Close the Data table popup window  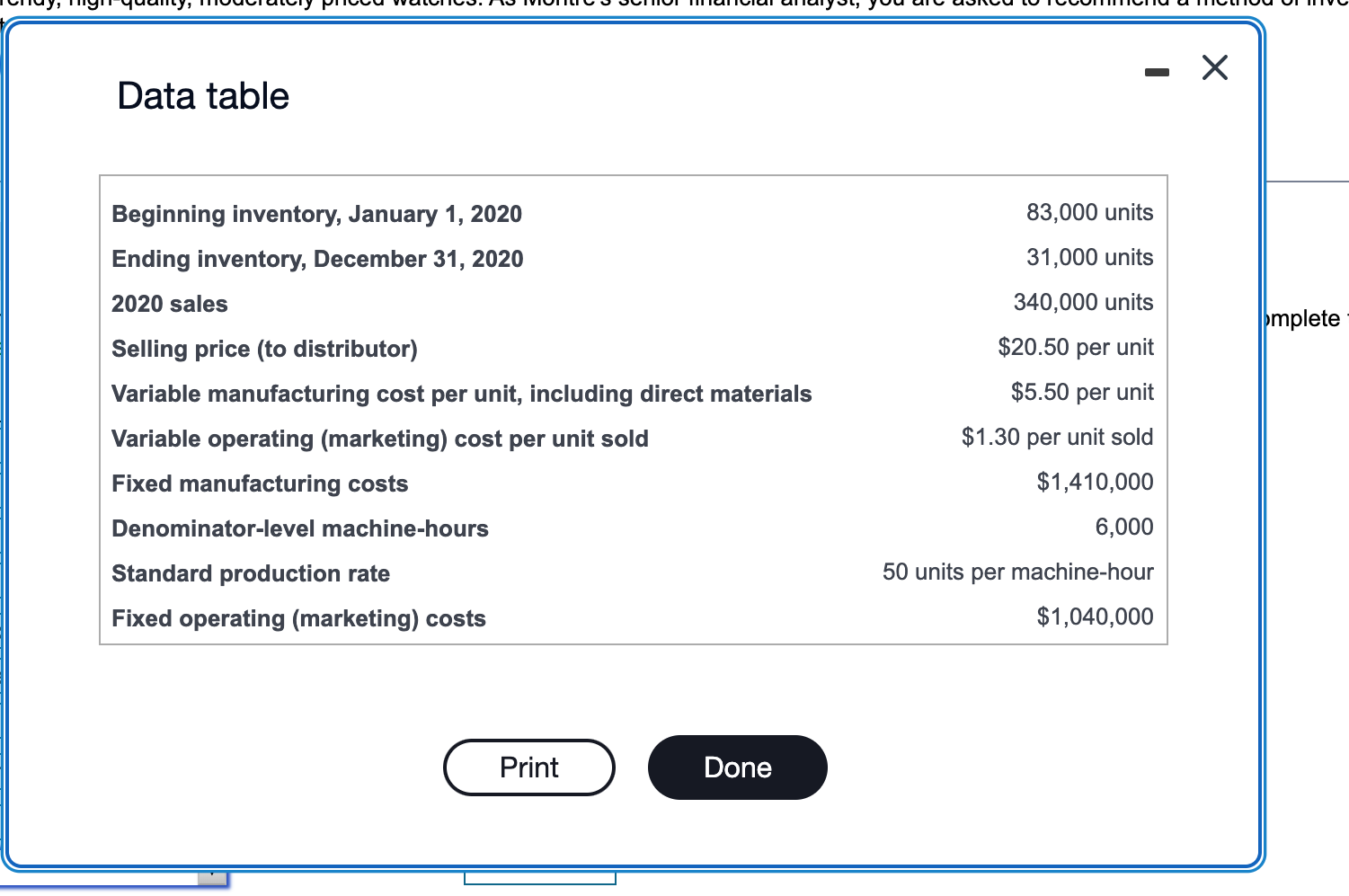click(x=1215, y=67)
